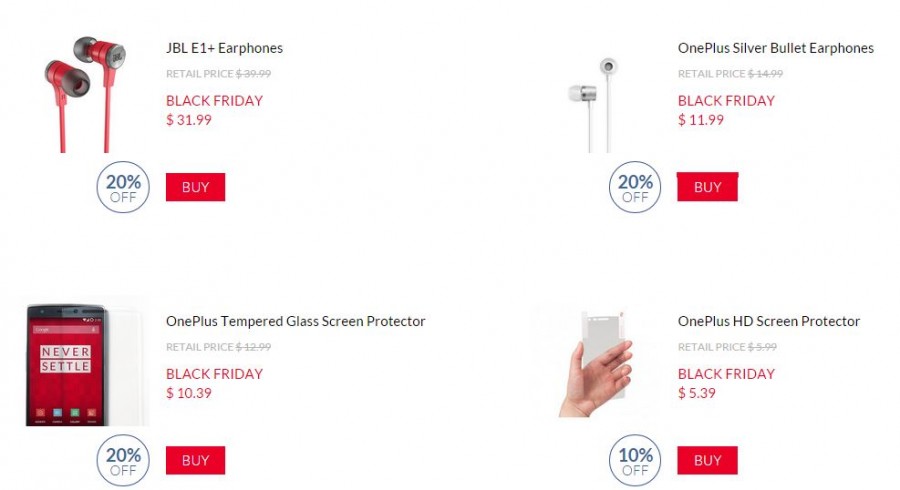Click the 20% OFF badge for Silver Bullet Earphones

tap(635, 188)
